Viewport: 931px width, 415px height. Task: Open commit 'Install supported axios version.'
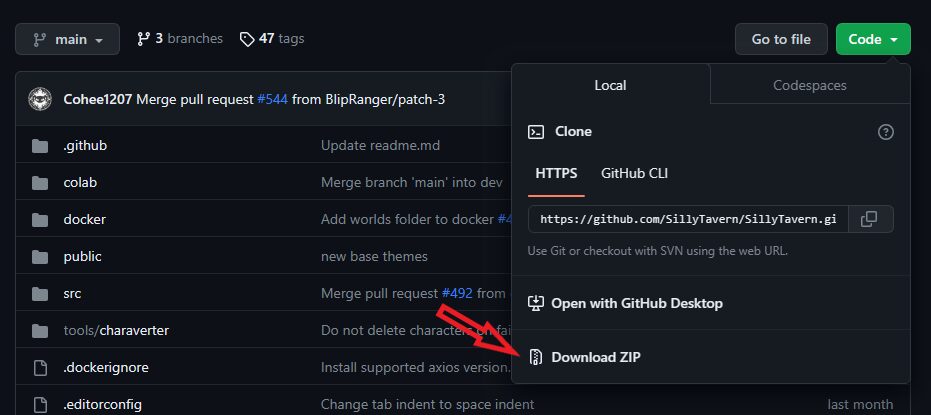[x=416, y=368]
